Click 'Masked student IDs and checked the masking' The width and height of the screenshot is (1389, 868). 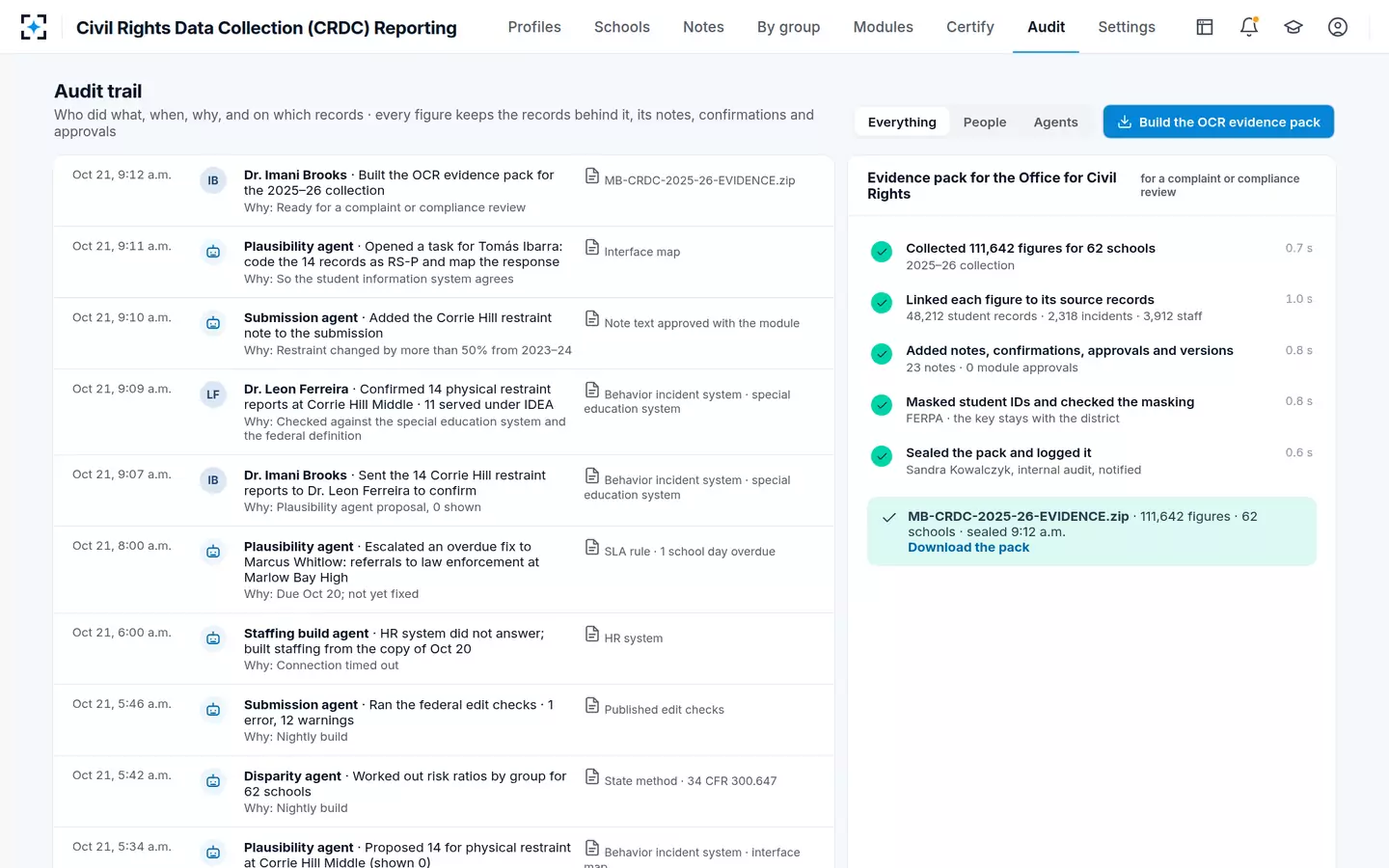[x=1049, y=402]
